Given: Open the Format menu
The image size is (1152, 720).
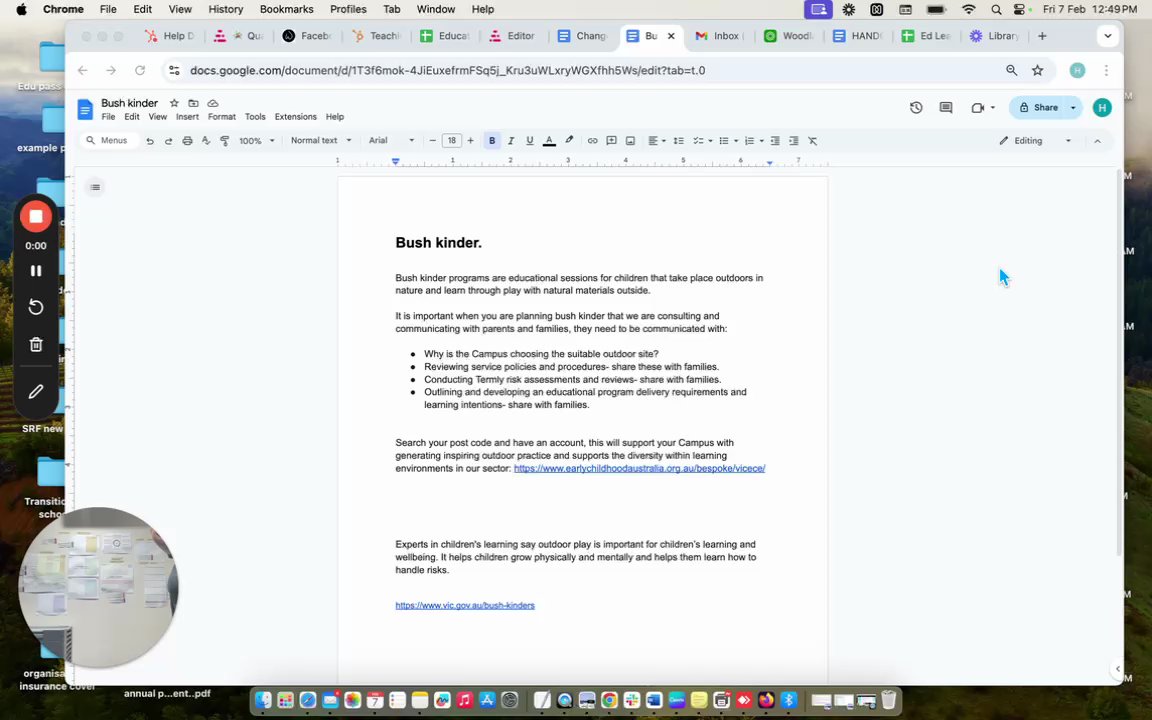Looking at the screenshot, I should 222,117.
